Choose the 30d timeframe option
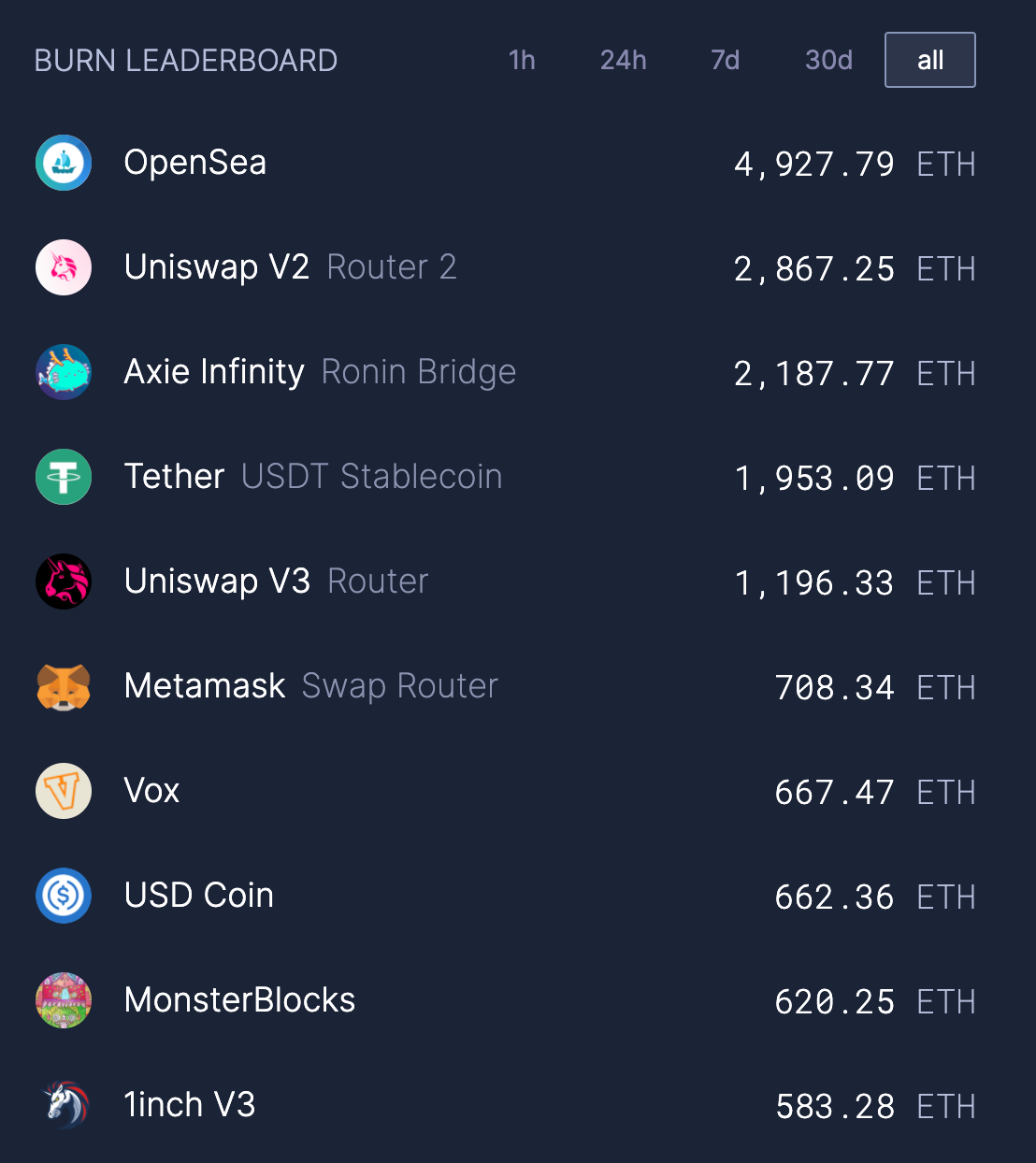Screen dimensions: 1036x1163 pyautogui.click(x=828, y=60)
